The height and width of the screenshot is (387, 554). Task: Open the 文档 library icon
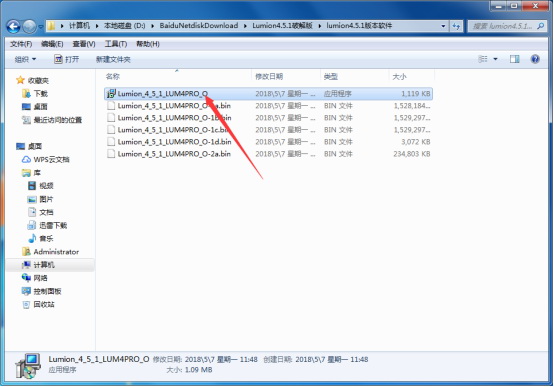(x=32, y=212)
